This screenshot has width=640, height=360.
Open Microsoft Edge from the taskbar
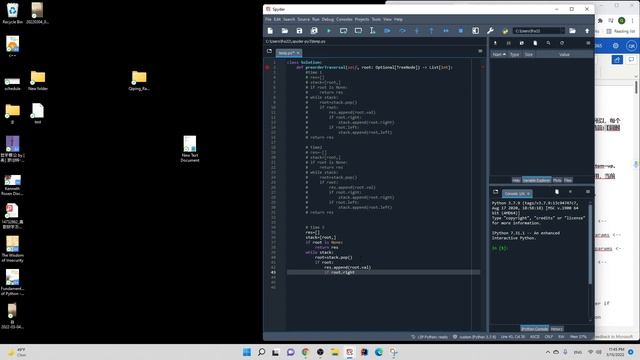[379, 352]
